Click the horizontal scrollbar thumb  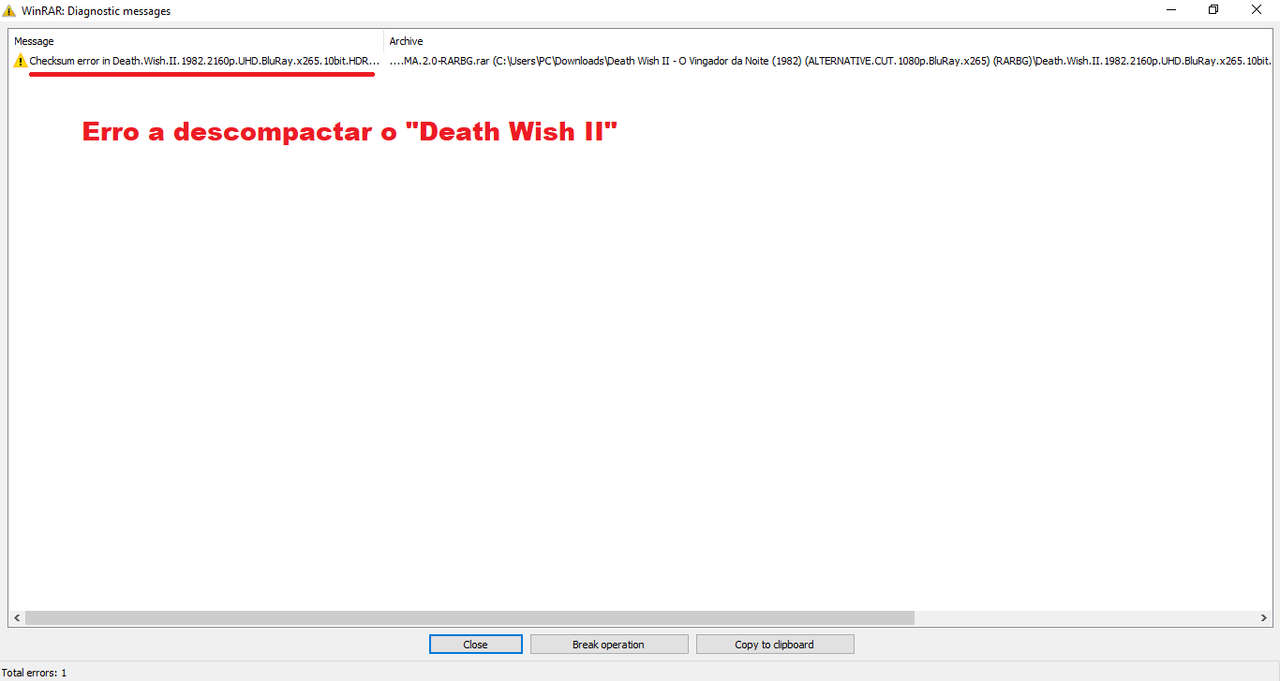(x=470, y=618)
